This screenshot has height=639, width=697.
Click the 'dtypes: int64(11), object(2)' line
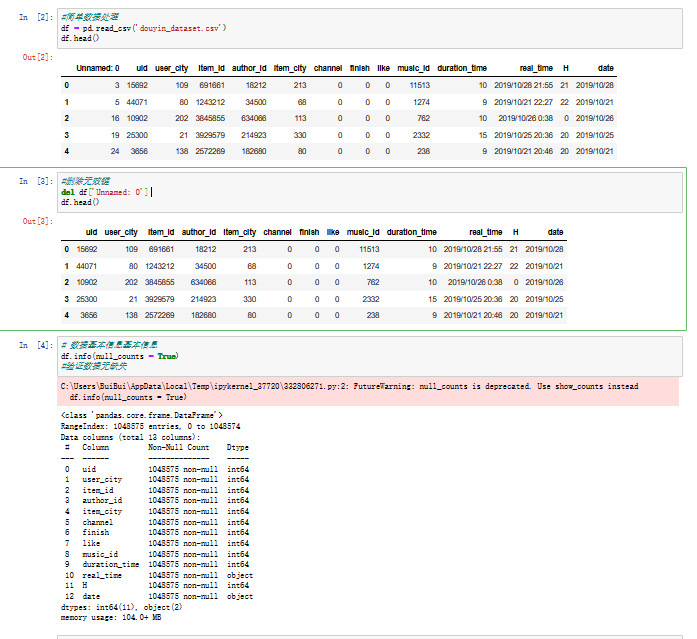click(x=122, y=607)
